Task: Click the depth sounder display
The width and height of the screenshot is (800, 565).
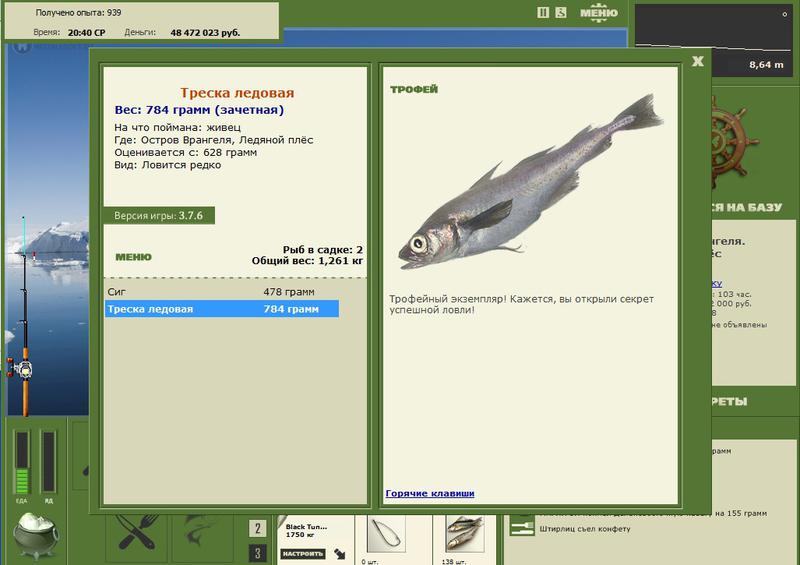Action: (713, 40)
